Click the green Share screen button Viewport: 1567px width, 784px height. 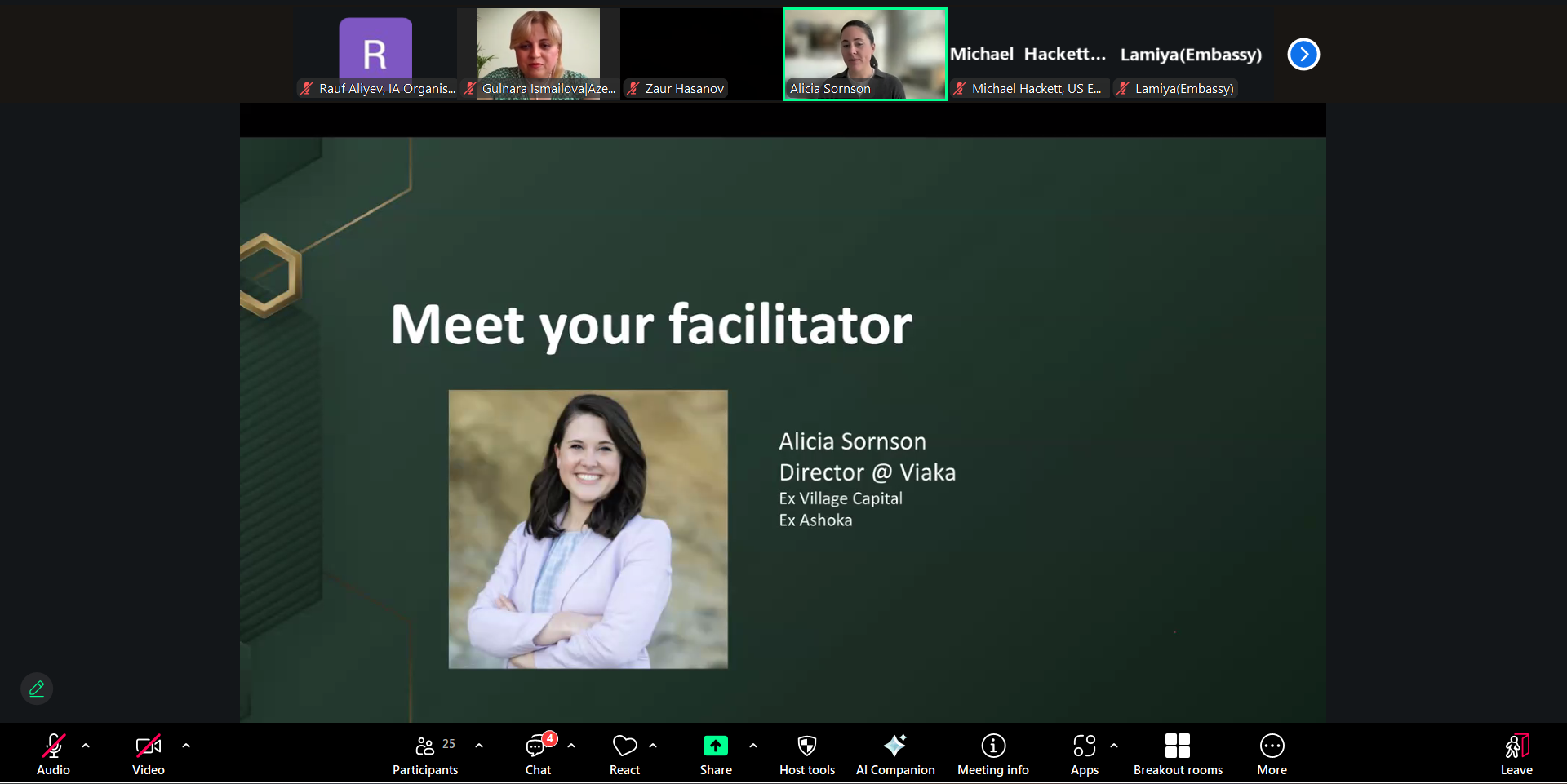click(x=716, y=754)
